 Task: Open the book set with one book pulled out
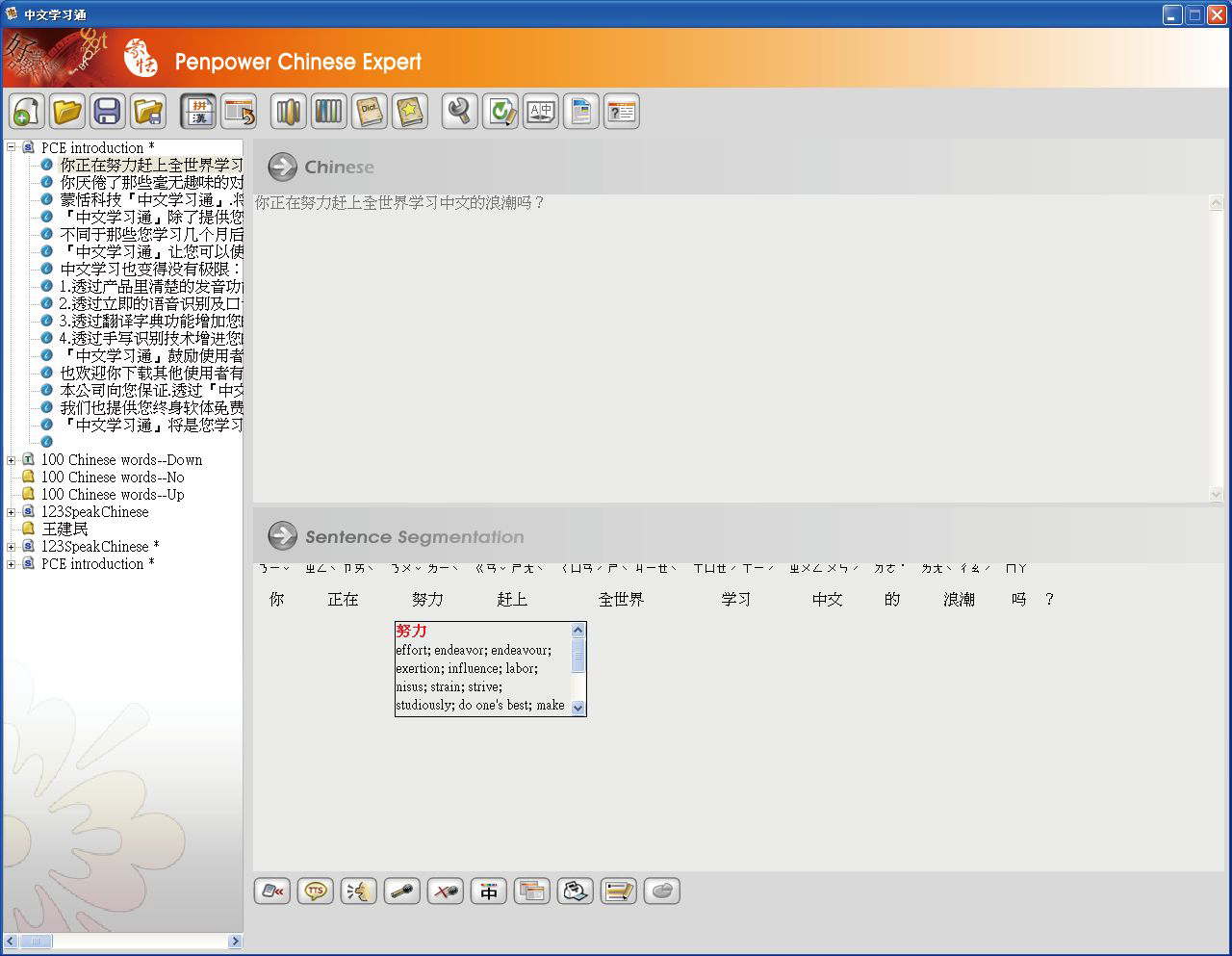coord(289,112)
